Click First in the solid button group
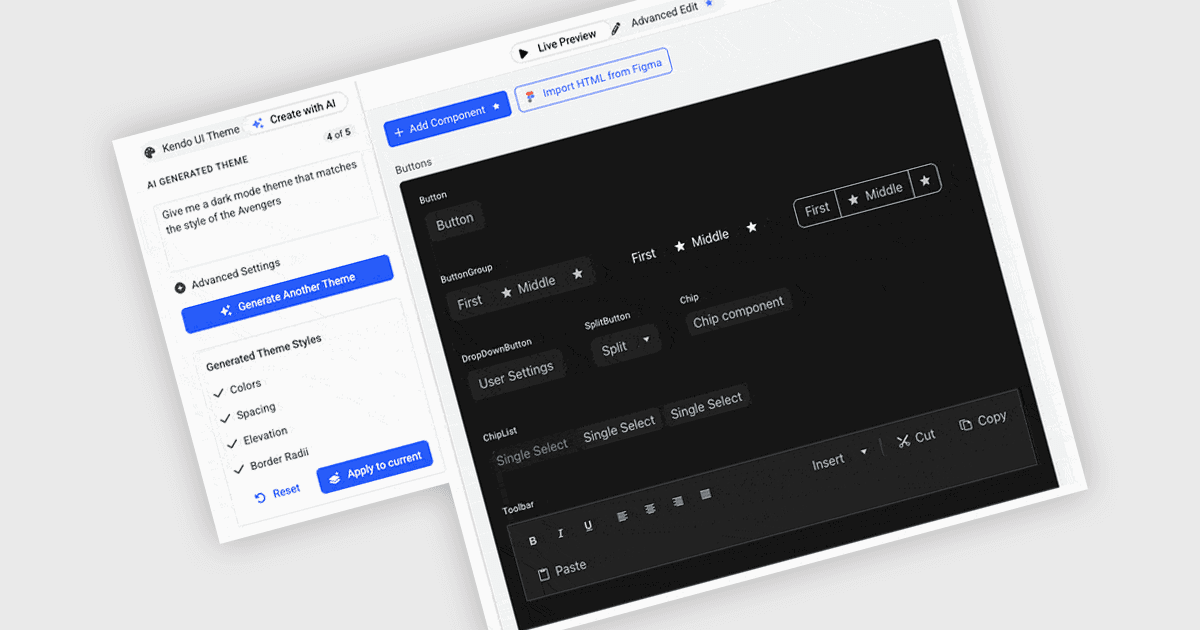 point(469,302)
